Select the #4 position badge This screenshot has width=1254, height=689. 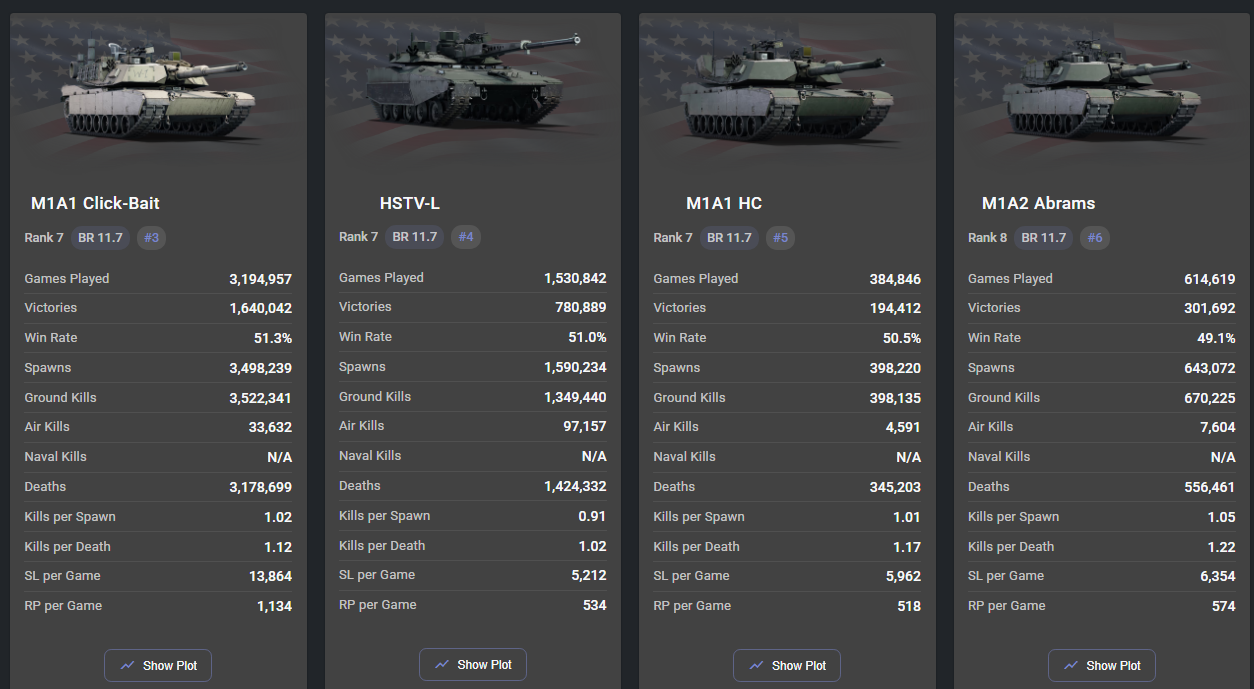click(x=466, y=237)
